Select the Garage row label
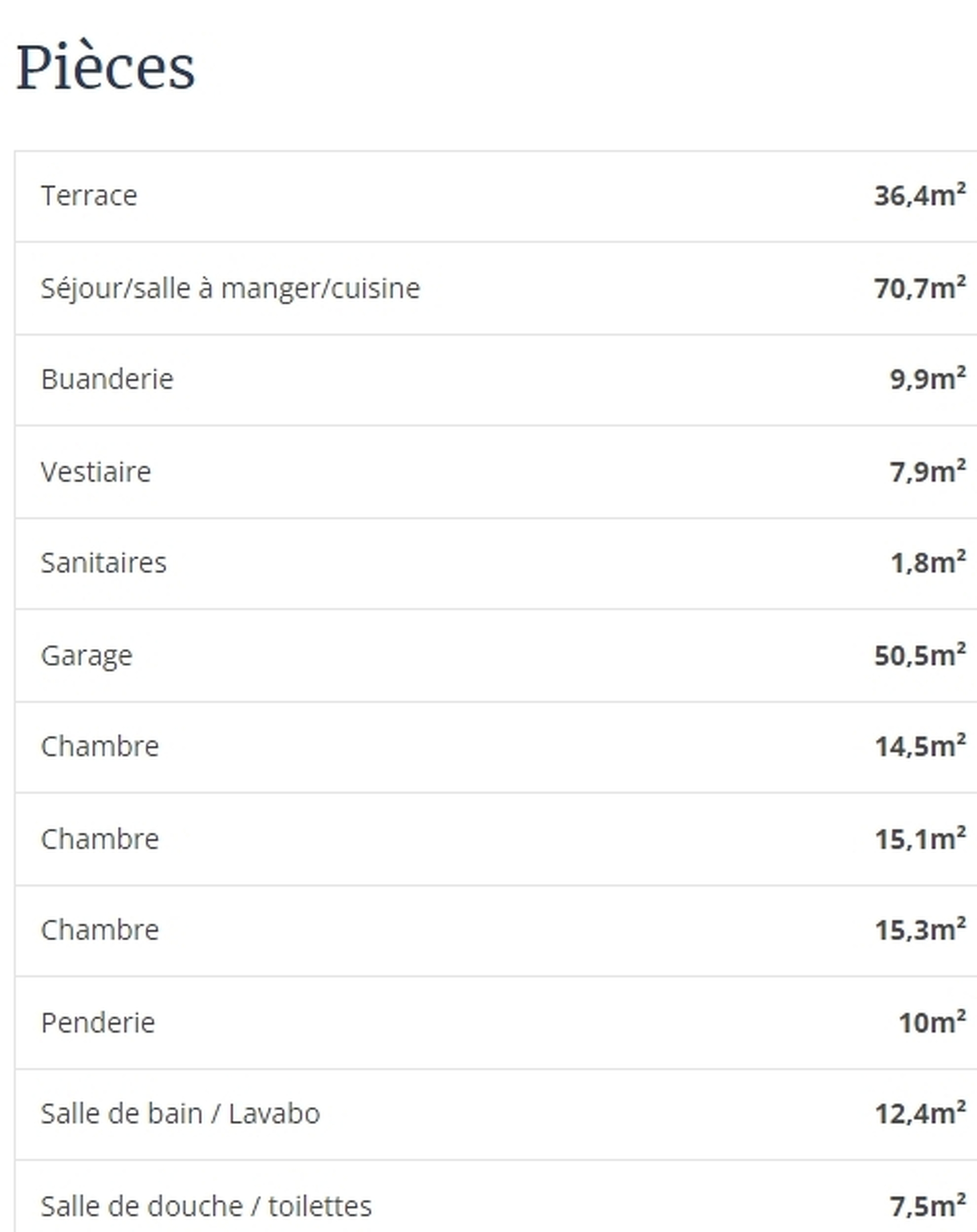This screenshot has width=977, height=1232. point(87,655)
